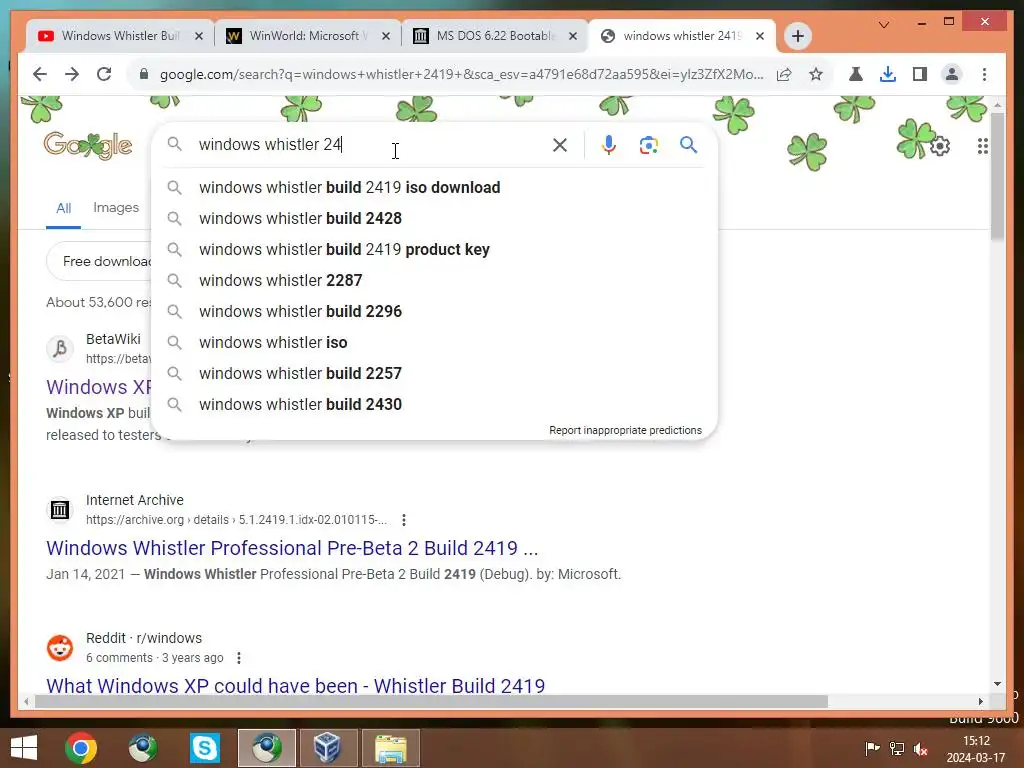Open File Explorer from the taskbar
The height and width of the screenshot is (768, 1024).
(x=391, y=748)
